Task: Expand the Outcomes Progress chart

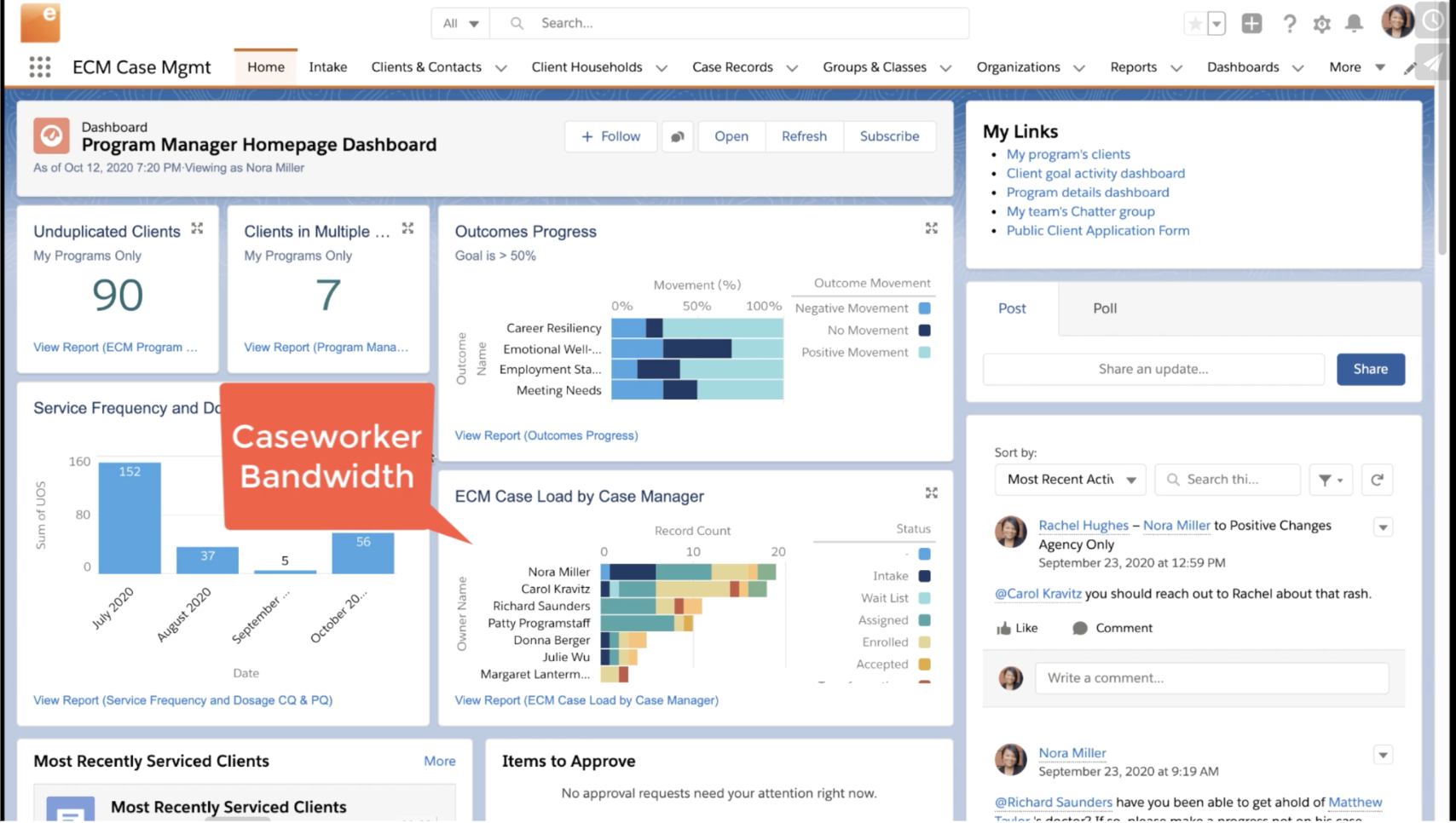Action: (931, 228)
